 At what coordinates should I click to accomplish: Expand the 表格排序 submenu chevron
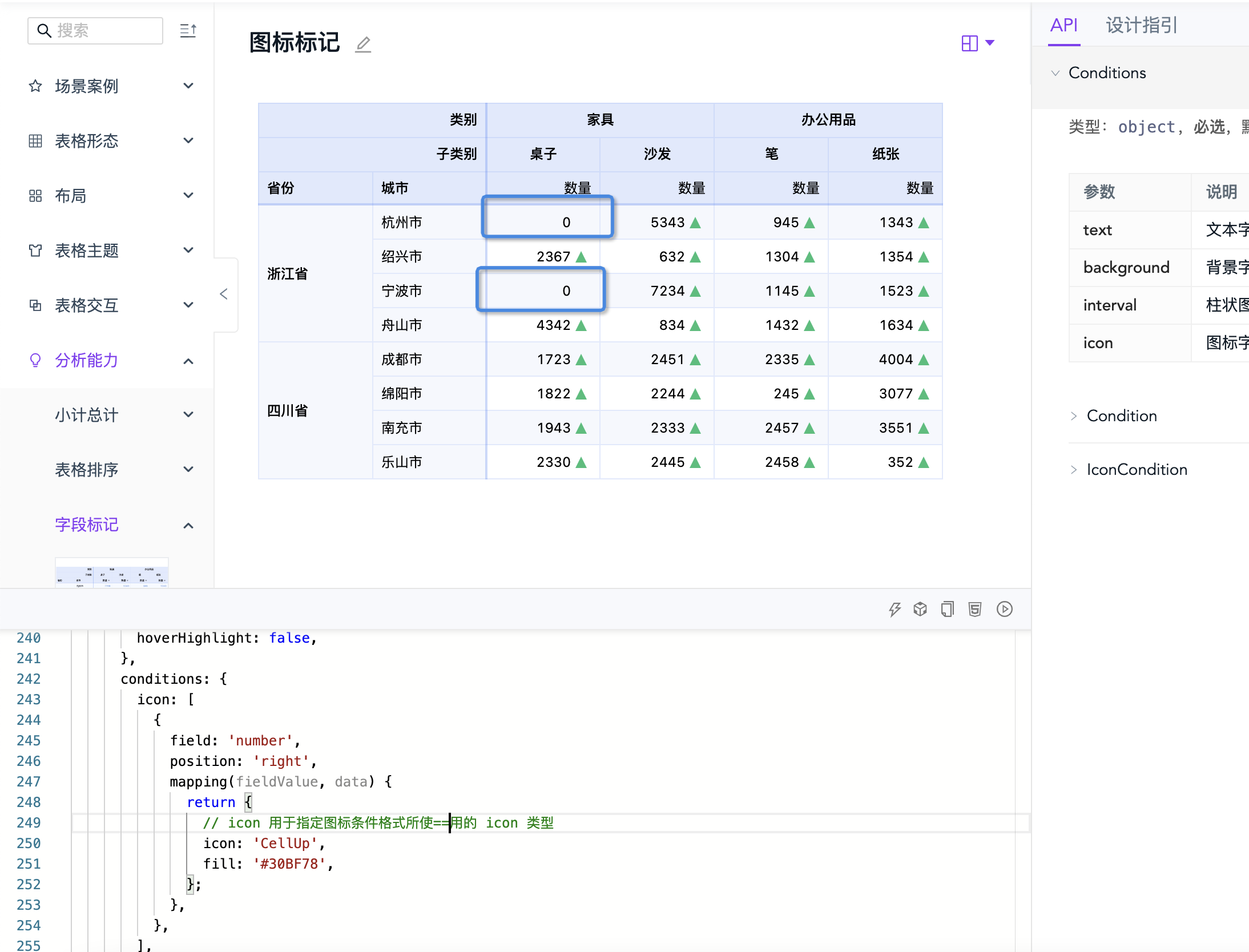[188, 470]
